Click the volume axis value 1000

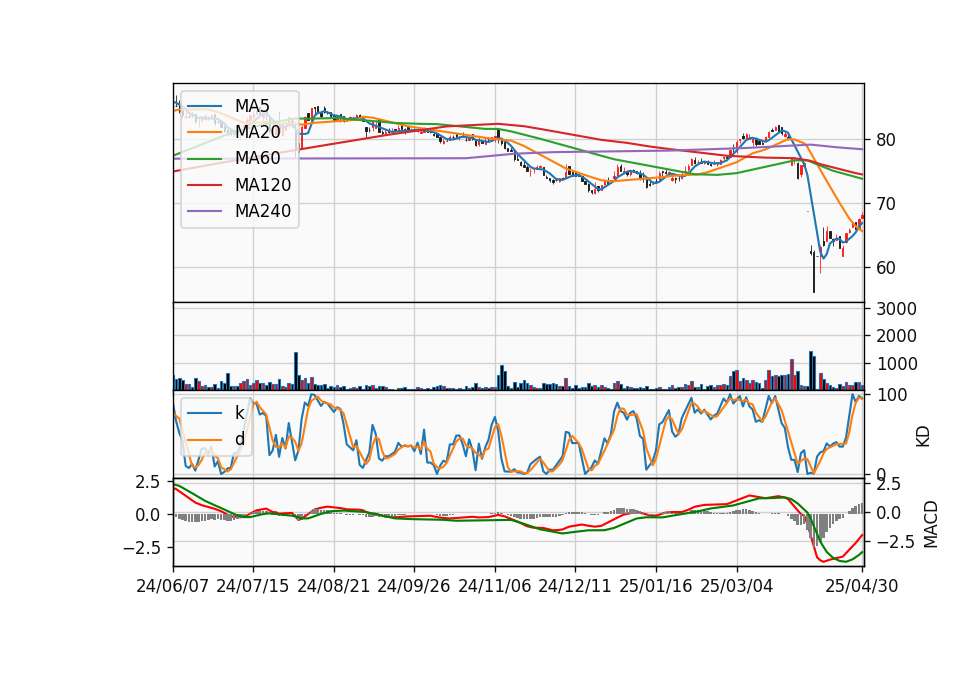[x=896, y=364]
